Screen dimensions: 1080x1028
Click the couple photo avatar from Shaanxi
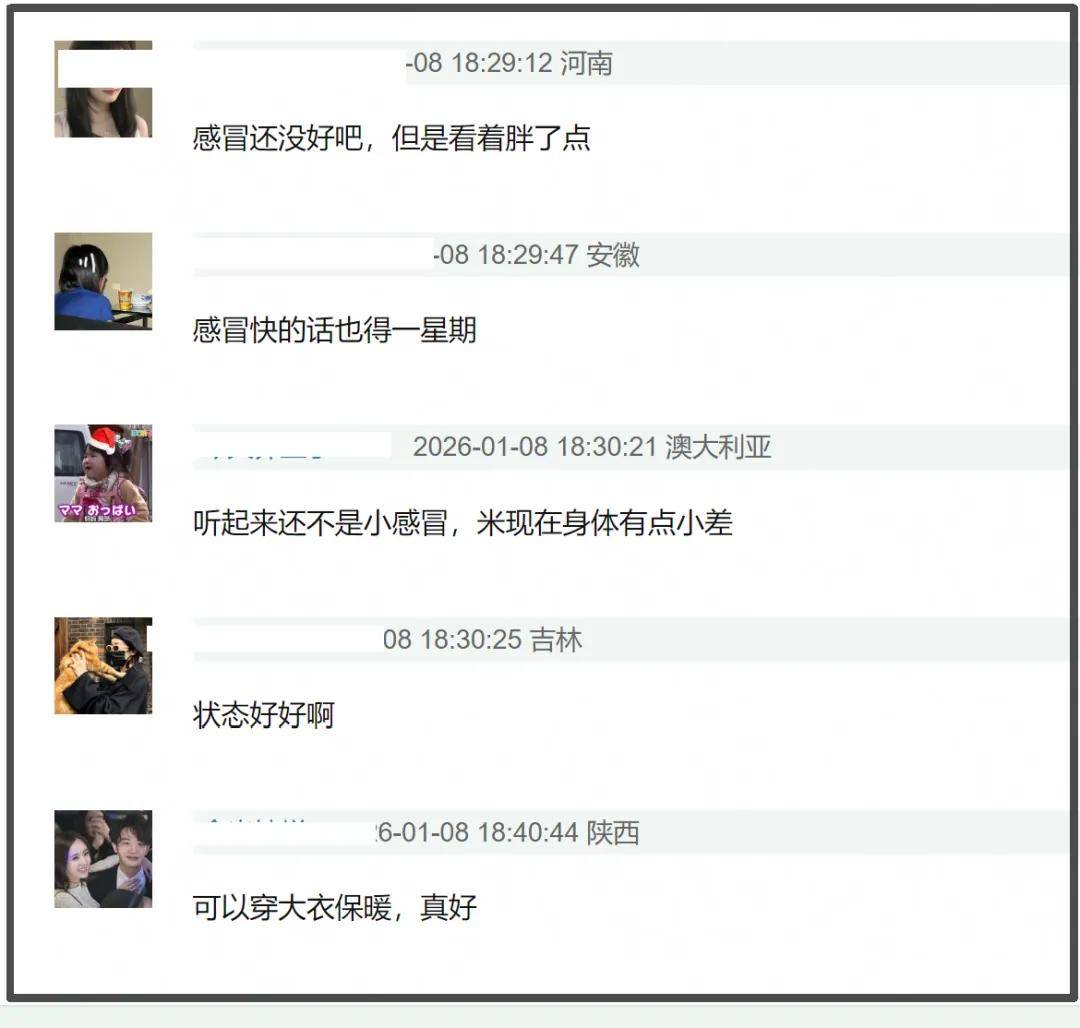(103, 859)
